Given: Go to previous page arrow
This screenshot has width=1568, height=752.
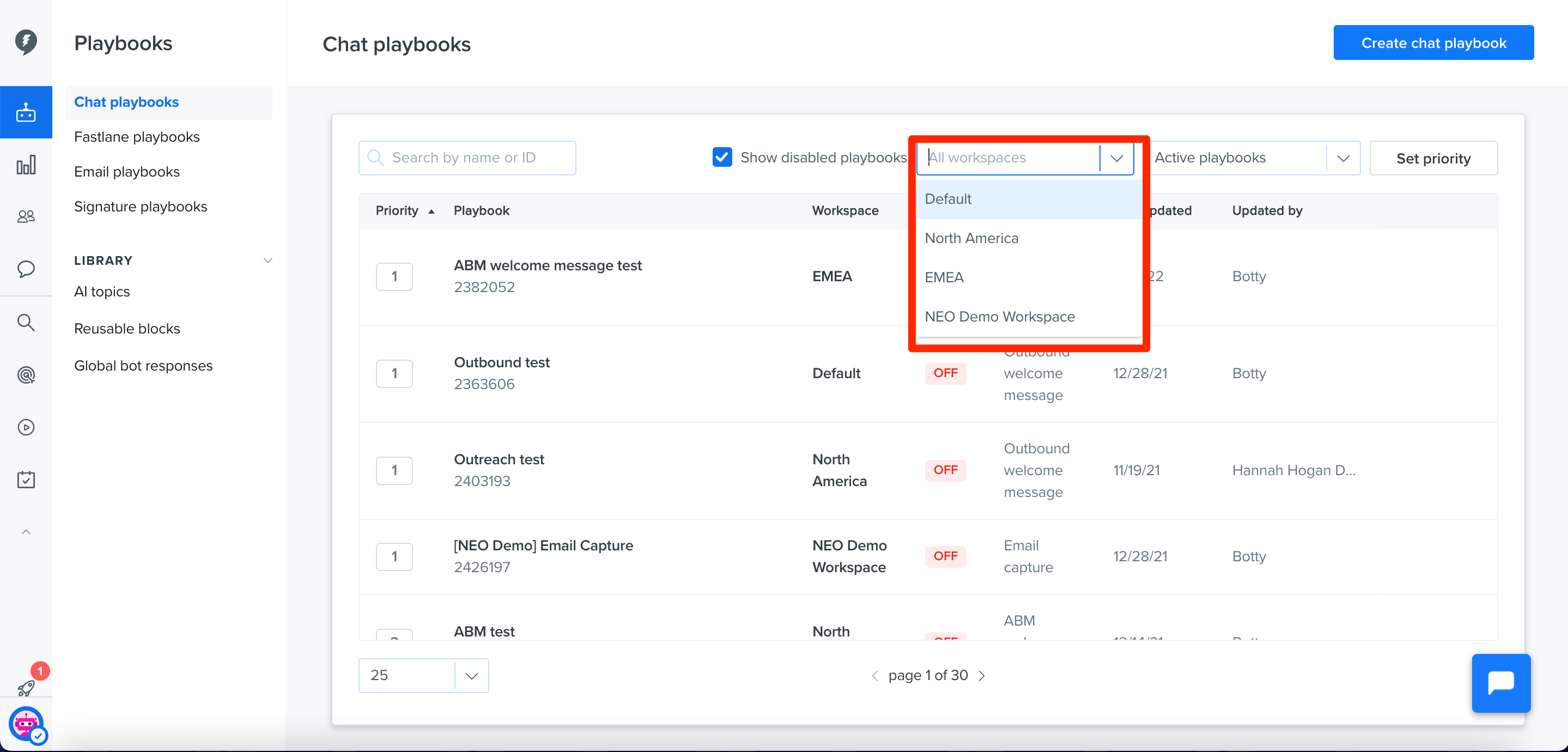Looking at the screenshot, I should 874,675.
